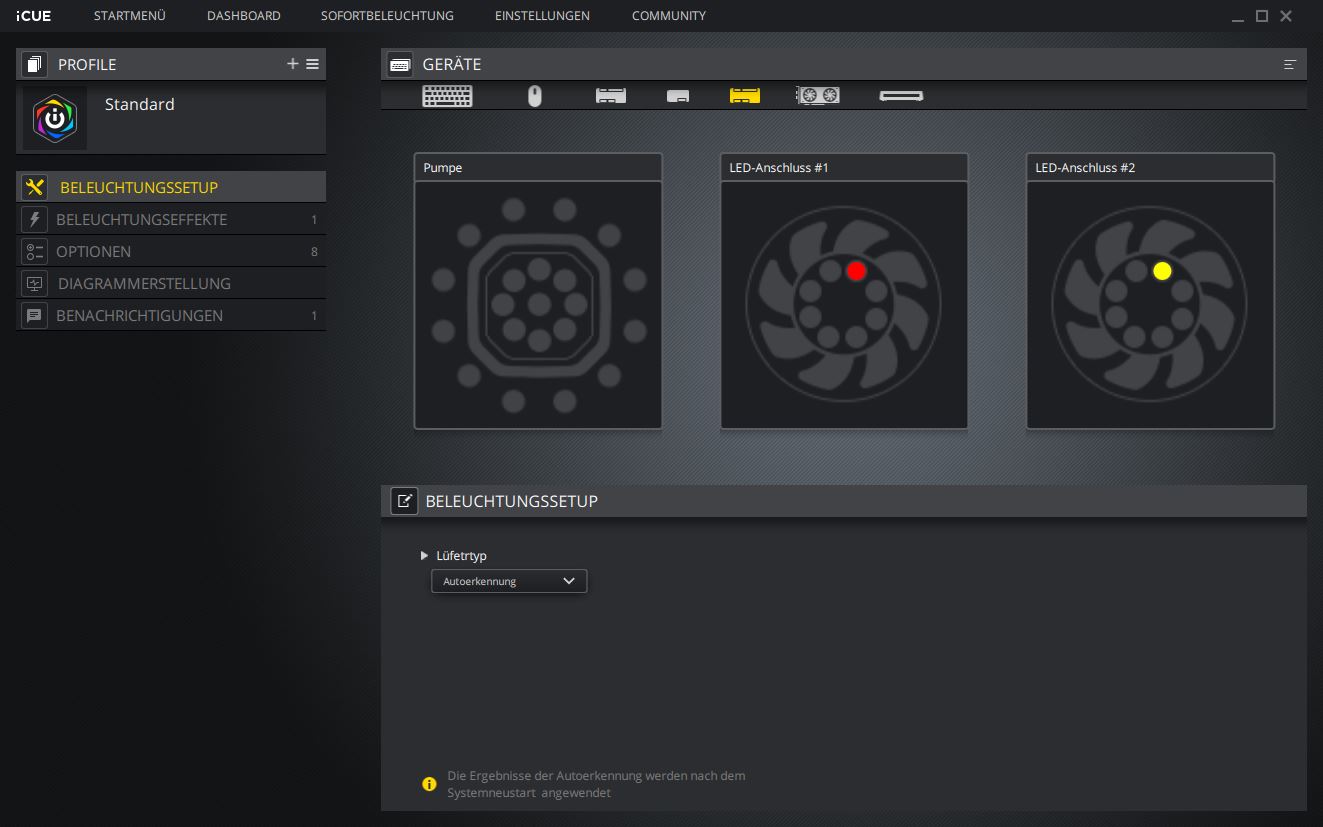
Task: Click the red LED on LED-Anschluss #1
Action: [x=856, y=271]
